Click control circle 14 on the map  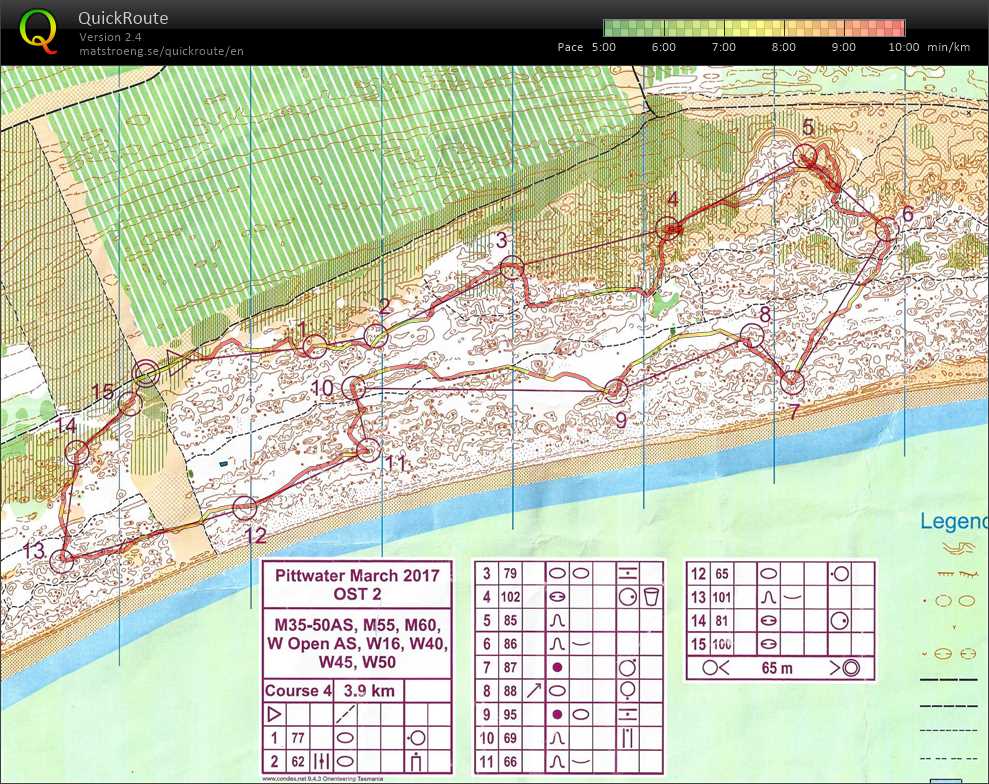(x=77, y=452)
